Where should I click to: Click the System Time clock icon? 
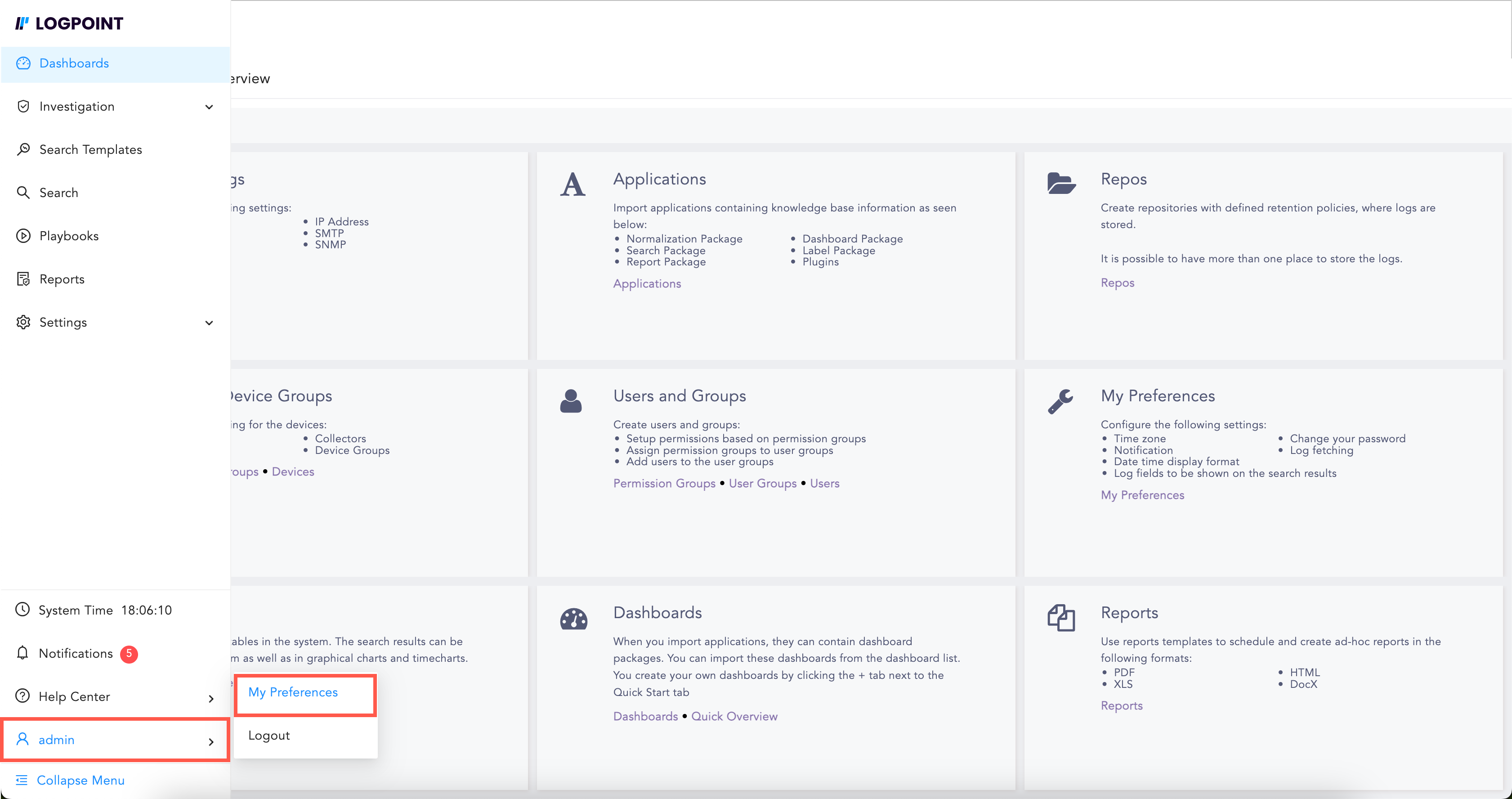tap(22, 610)
